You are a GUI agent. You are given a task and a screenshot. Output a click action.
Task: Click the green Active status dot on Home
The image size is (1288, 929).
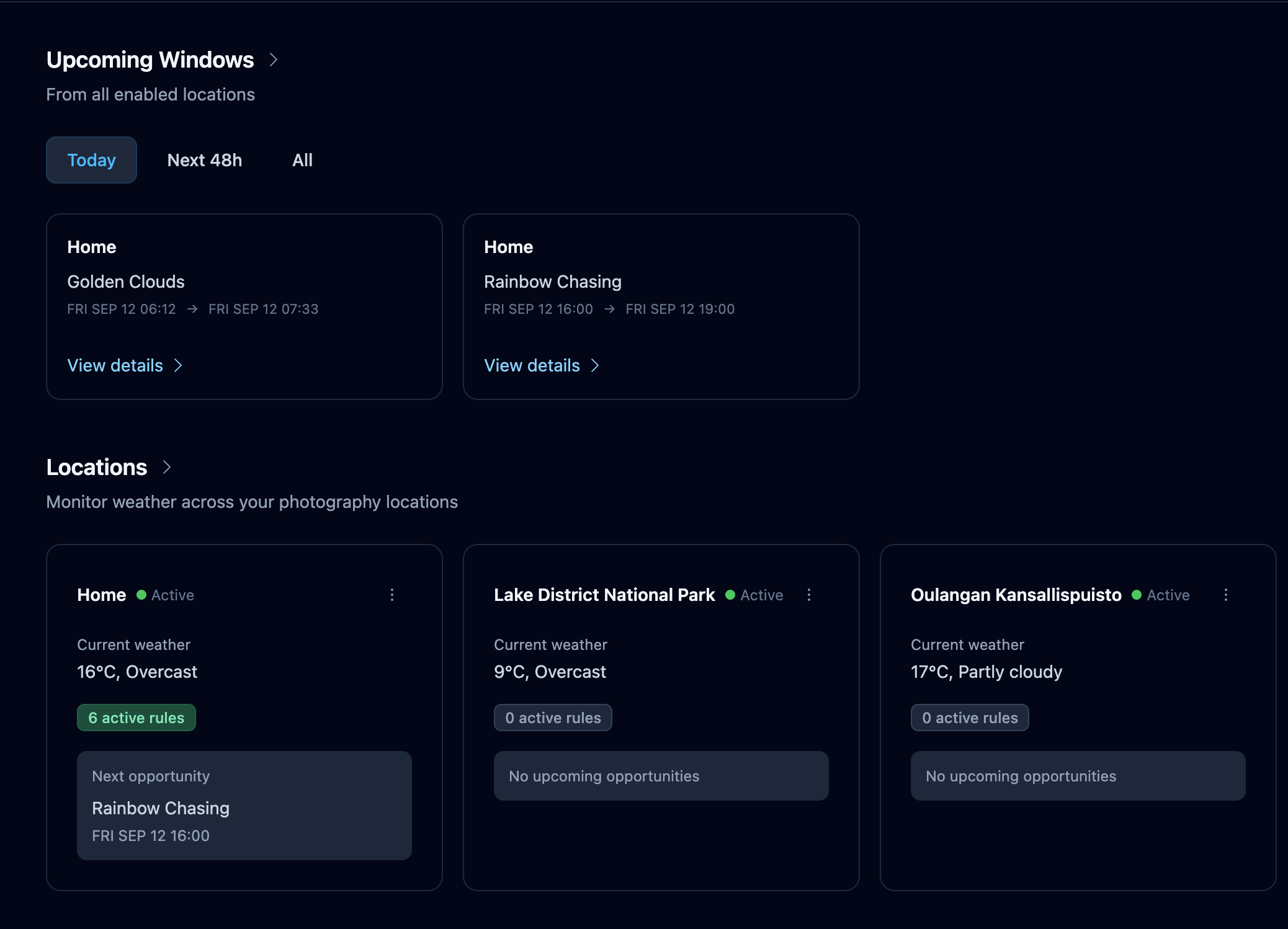tap(141, 595)
